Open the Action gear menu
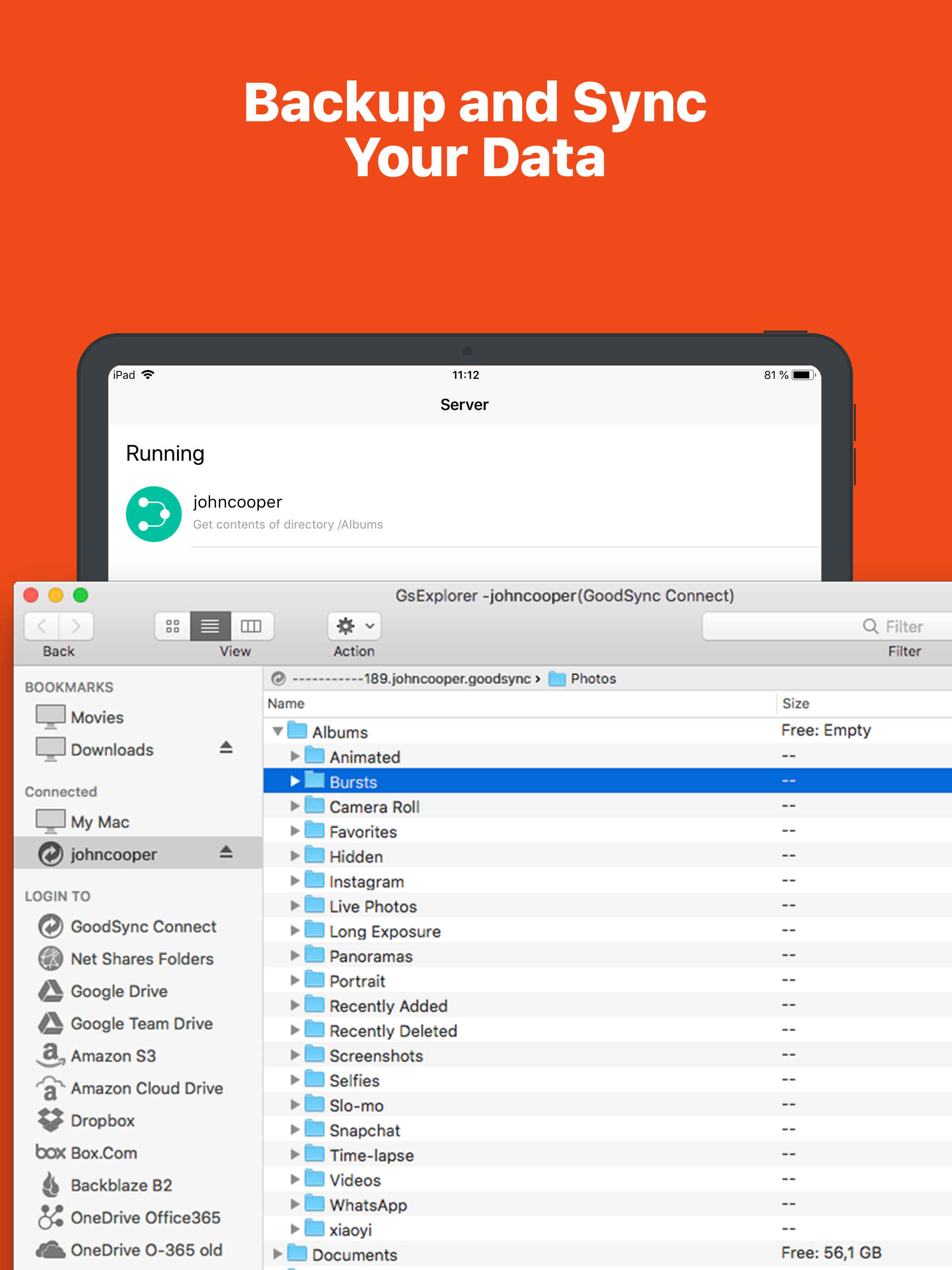The image size is (952, 1270). (354, 626)
